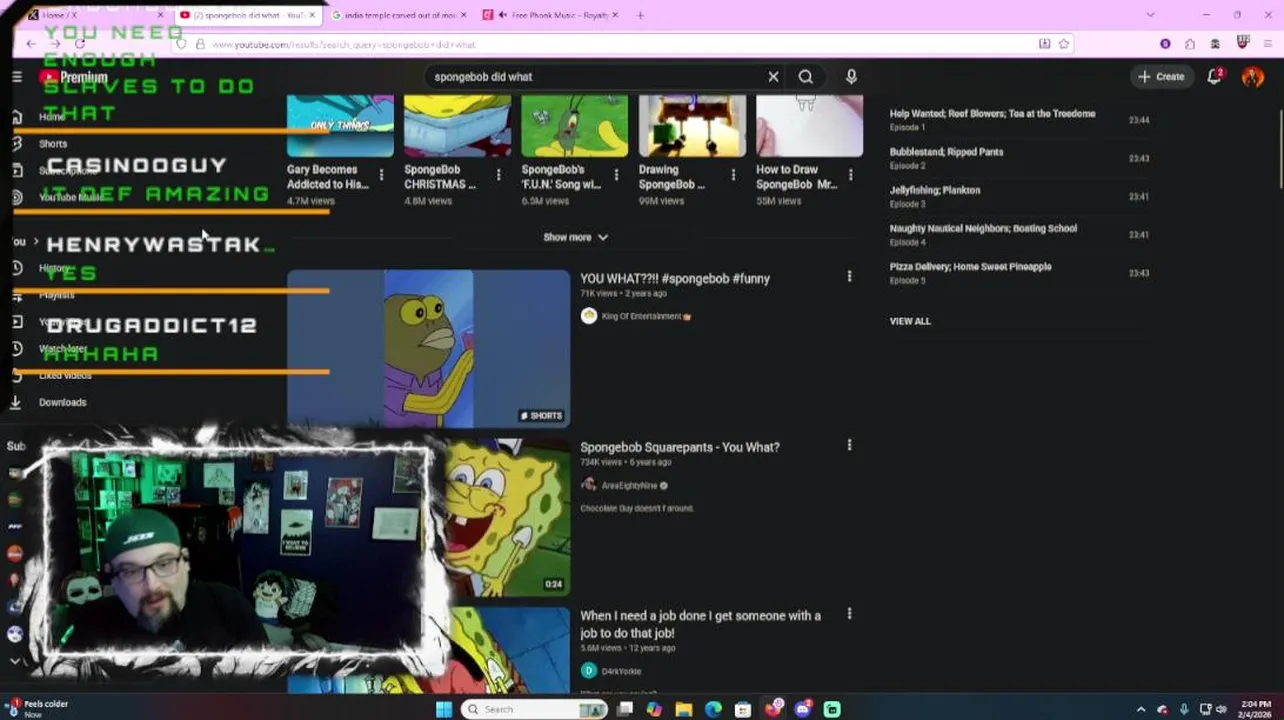Collapse the sidebar section with the bottom chevron
Image resolution: width=1284 pixels, height=720 pixels.
point(15,661)
